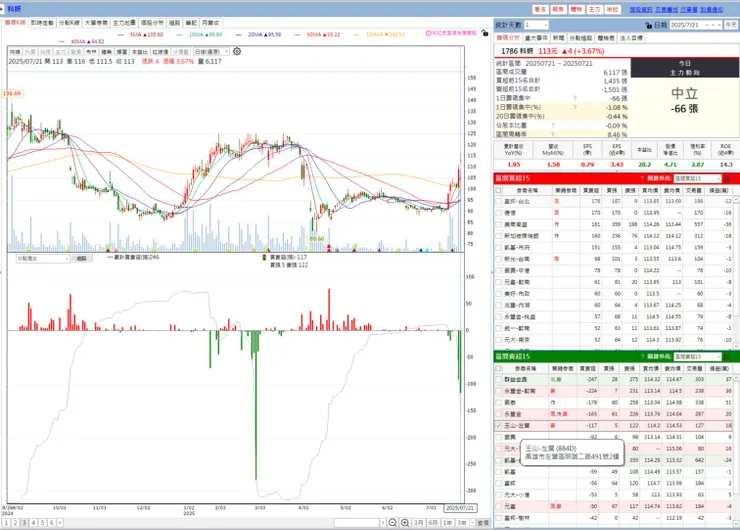Open the 法人目標 tab

click(631, 38)
